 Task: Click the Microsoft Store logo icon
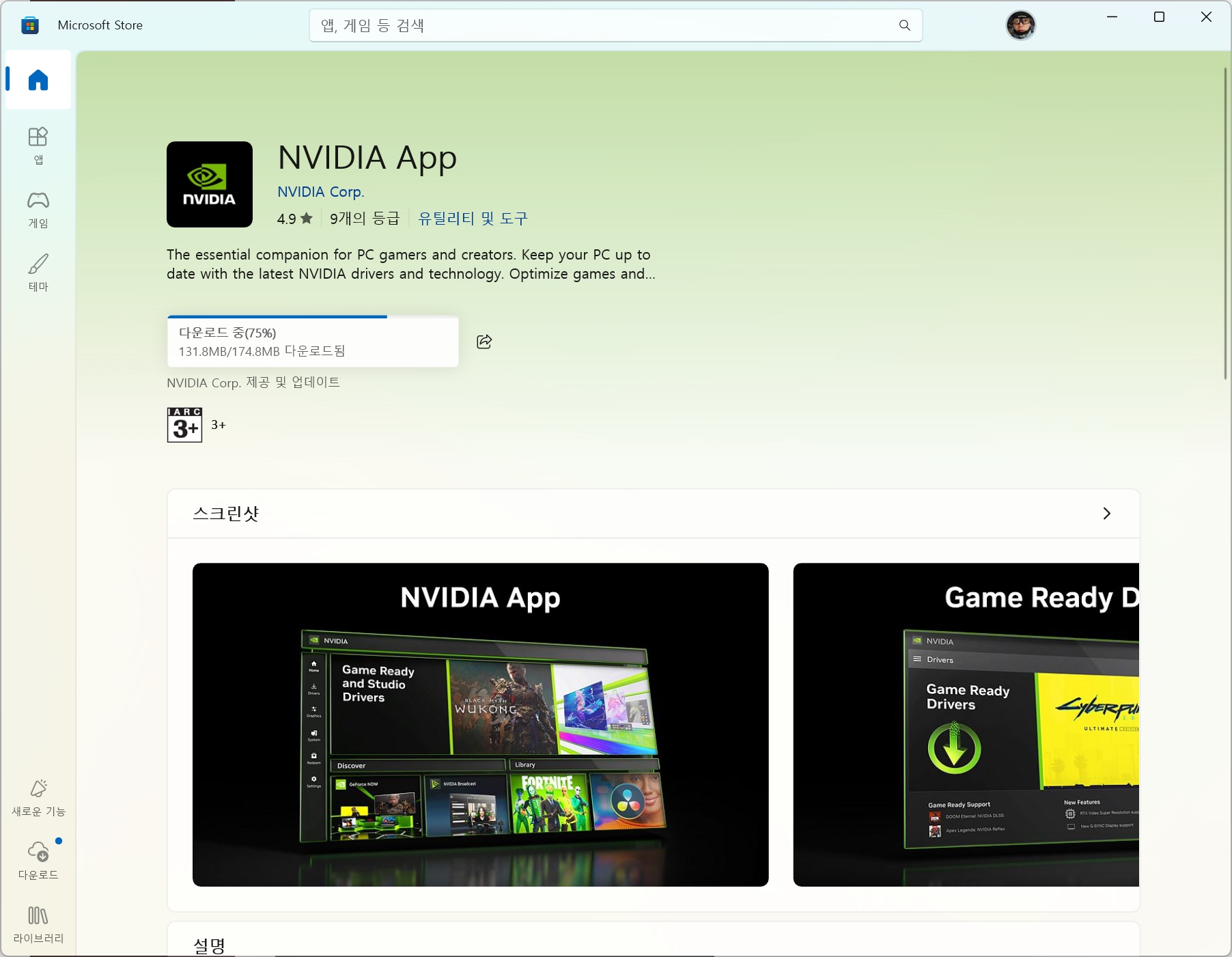(29, 25)
